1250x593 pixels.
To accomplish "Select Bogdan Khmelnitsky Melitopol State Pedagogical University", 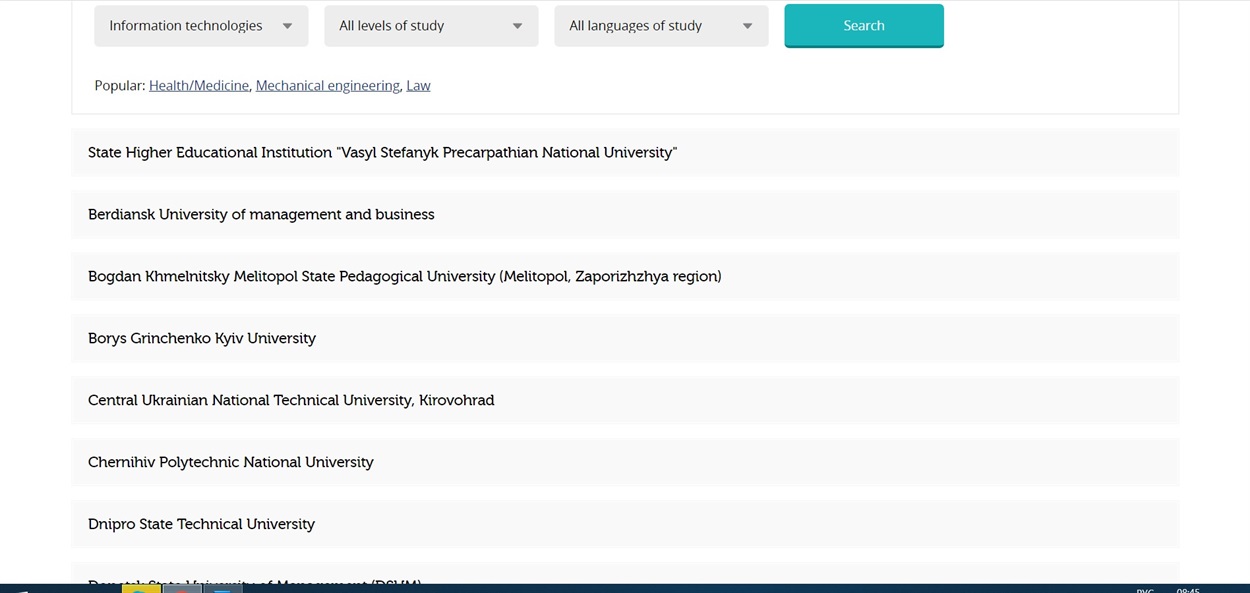I will (x=625, y=277).
